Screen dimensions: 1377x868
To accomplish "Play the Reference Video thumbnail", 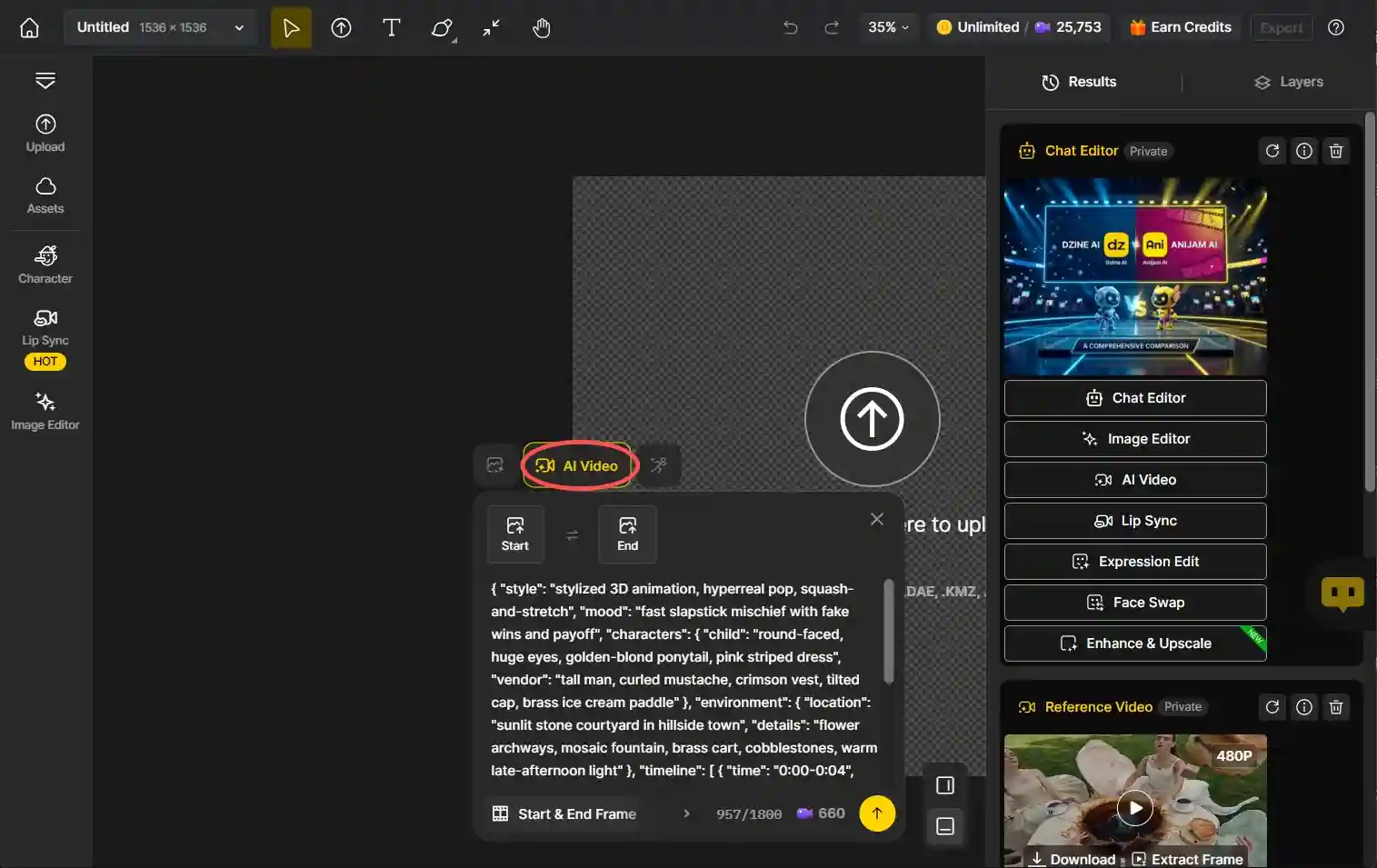I will (x=1134, y=807).
